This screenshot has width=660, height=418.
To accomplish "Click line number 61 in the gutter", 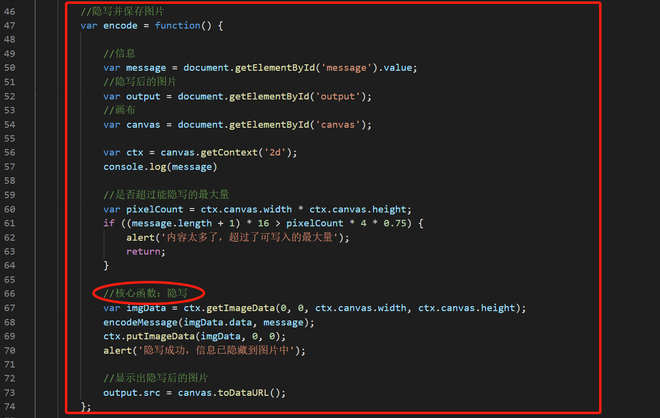I will point(10,224).
